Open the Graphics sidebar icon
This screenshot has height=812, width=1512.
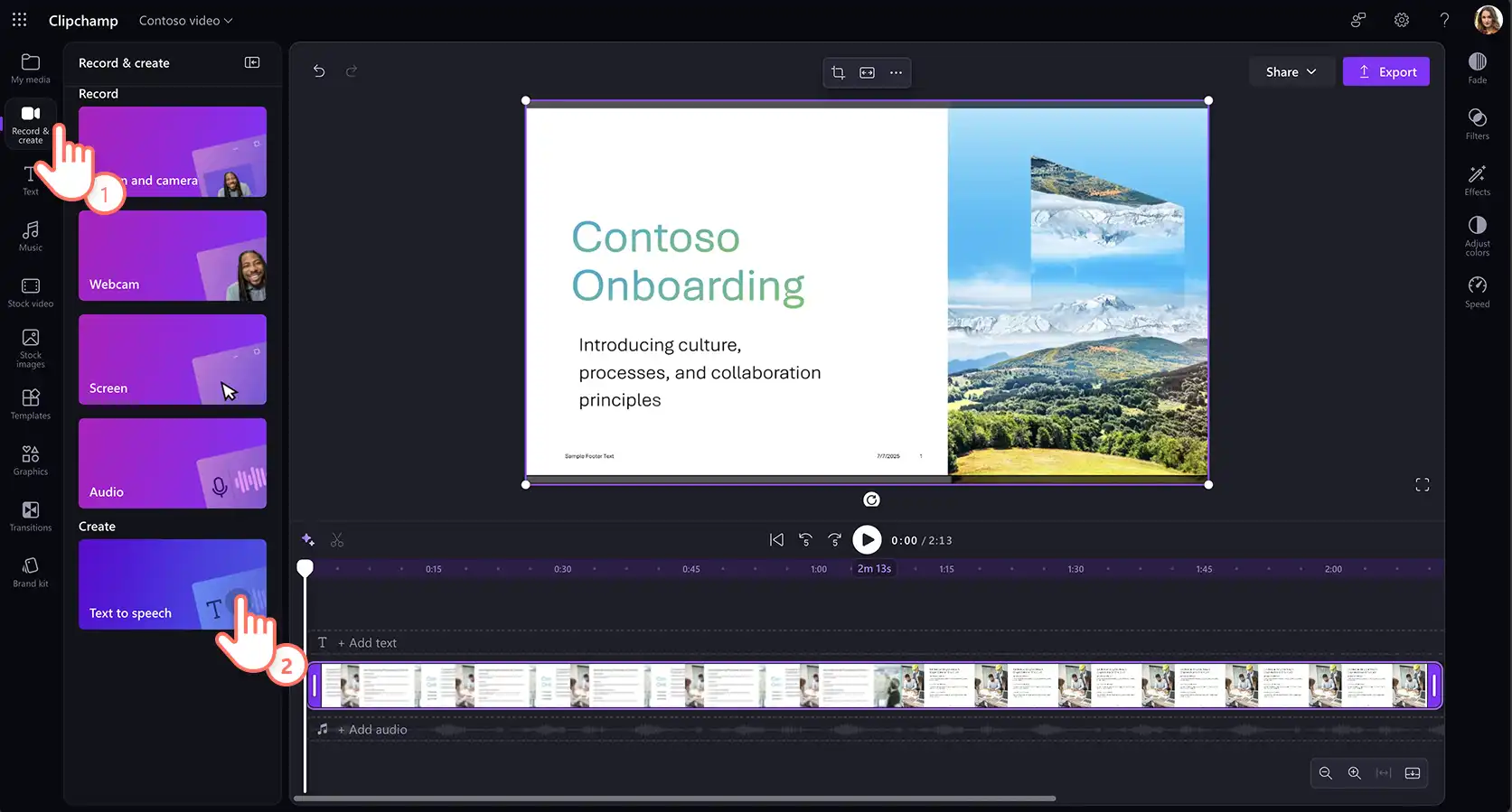pyautogui.click(x=30, y=460)
